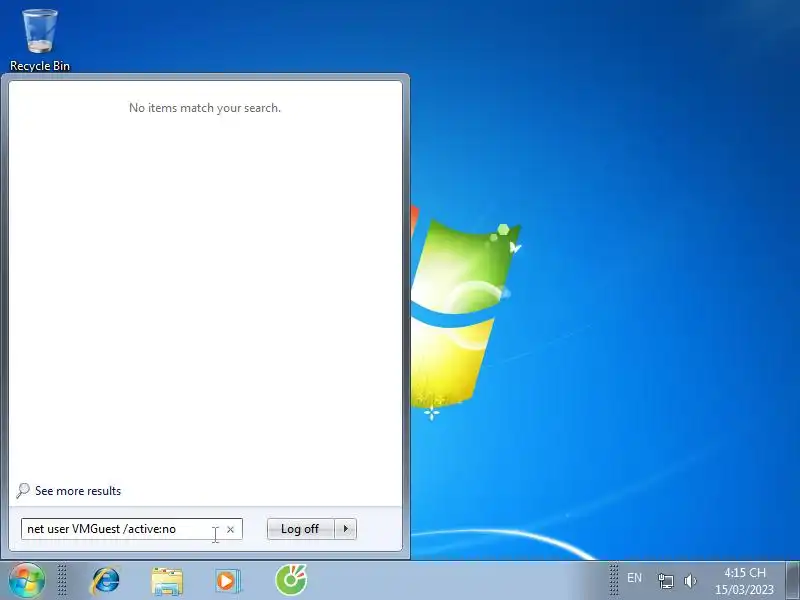Click the EN language indicator
800x600 pixels.
pos(634,578)
